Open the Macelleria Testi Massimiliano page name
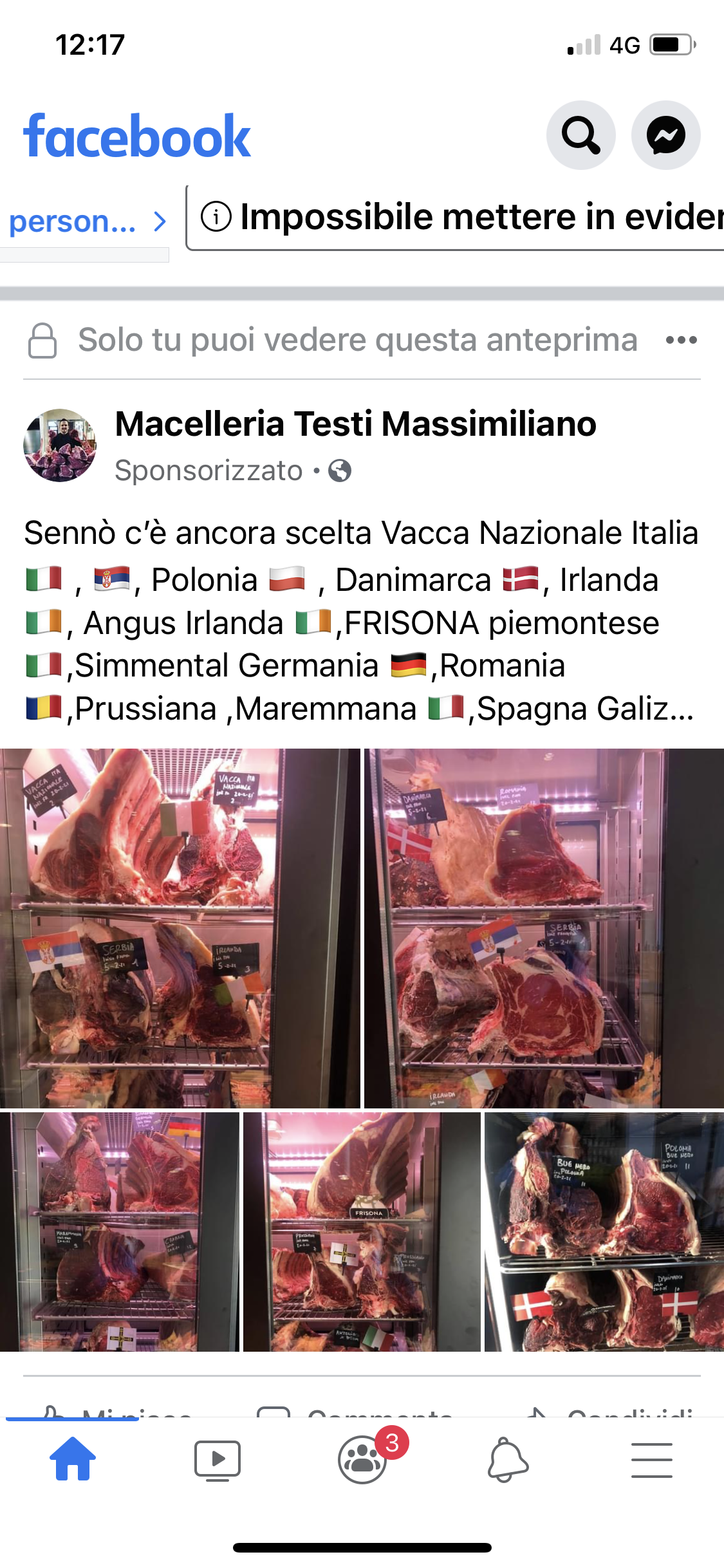Image resolution: width=724 pixels, height=1568 pixels. (x=355, y=424)
